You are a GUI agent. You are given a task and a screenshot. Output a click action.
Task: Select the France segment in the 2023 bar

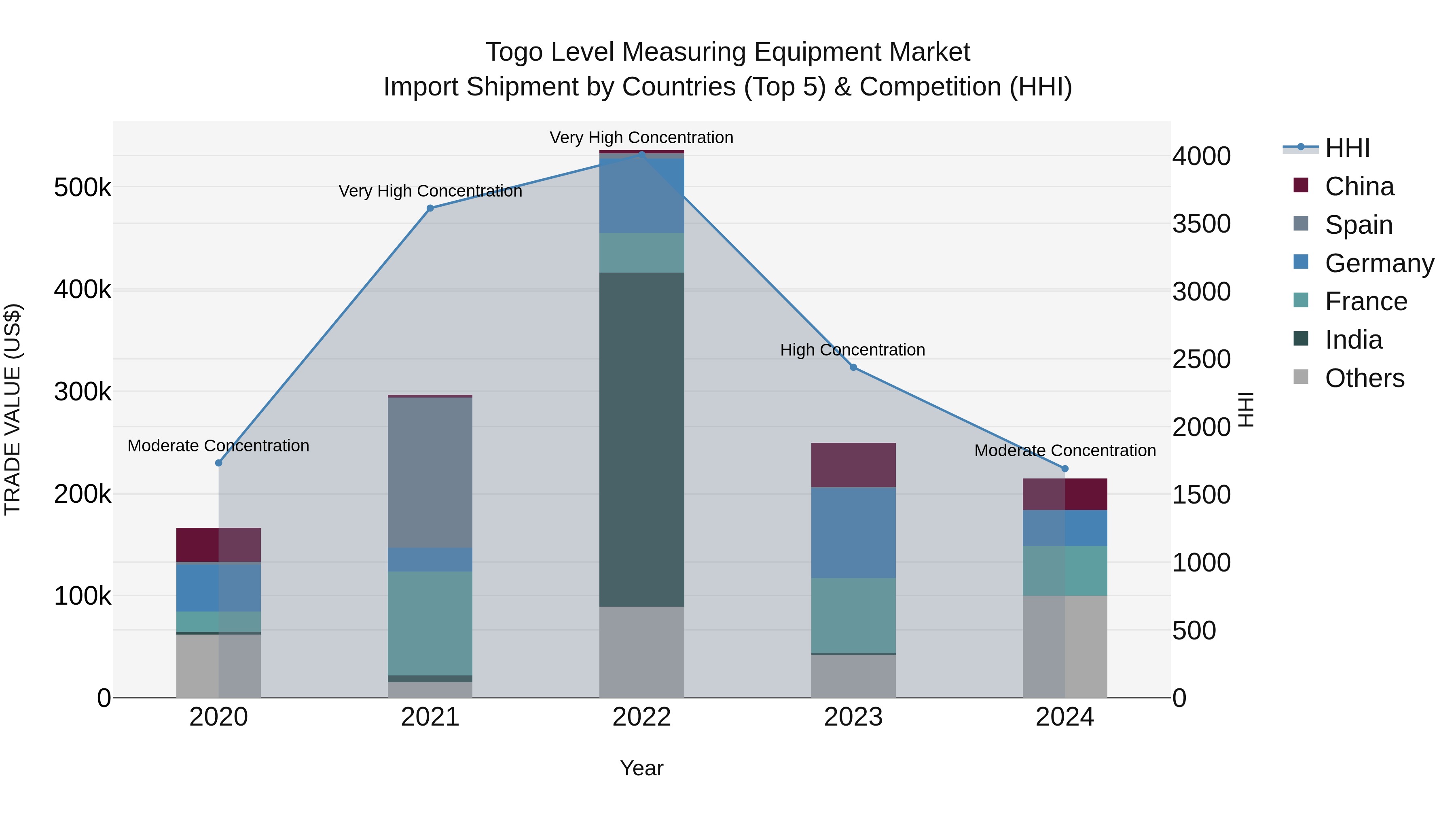point(853,616)
